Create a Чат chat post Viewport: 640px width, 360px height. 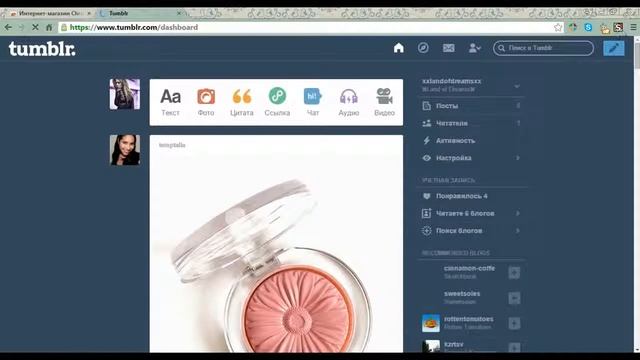[x=313, y=102]
